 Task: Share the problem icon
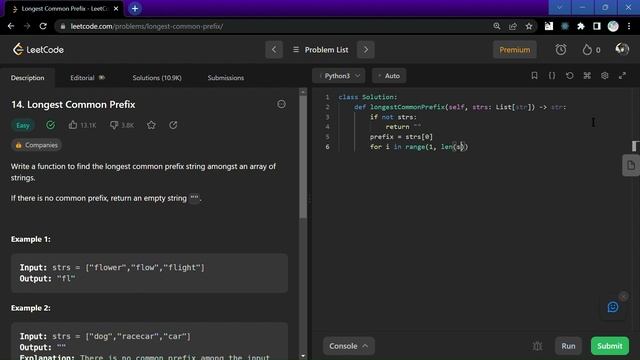173,125
